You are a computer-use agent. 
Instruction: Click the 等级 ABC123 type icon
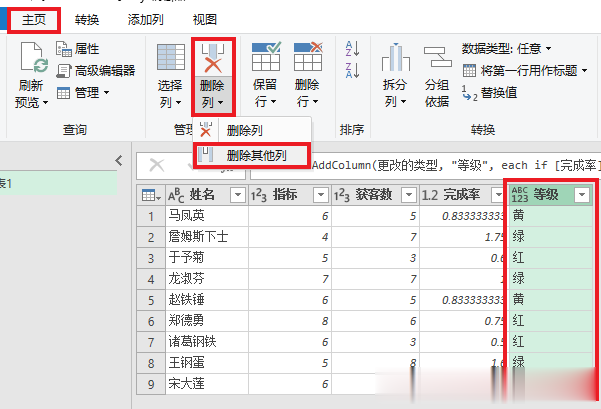[520, 195]
